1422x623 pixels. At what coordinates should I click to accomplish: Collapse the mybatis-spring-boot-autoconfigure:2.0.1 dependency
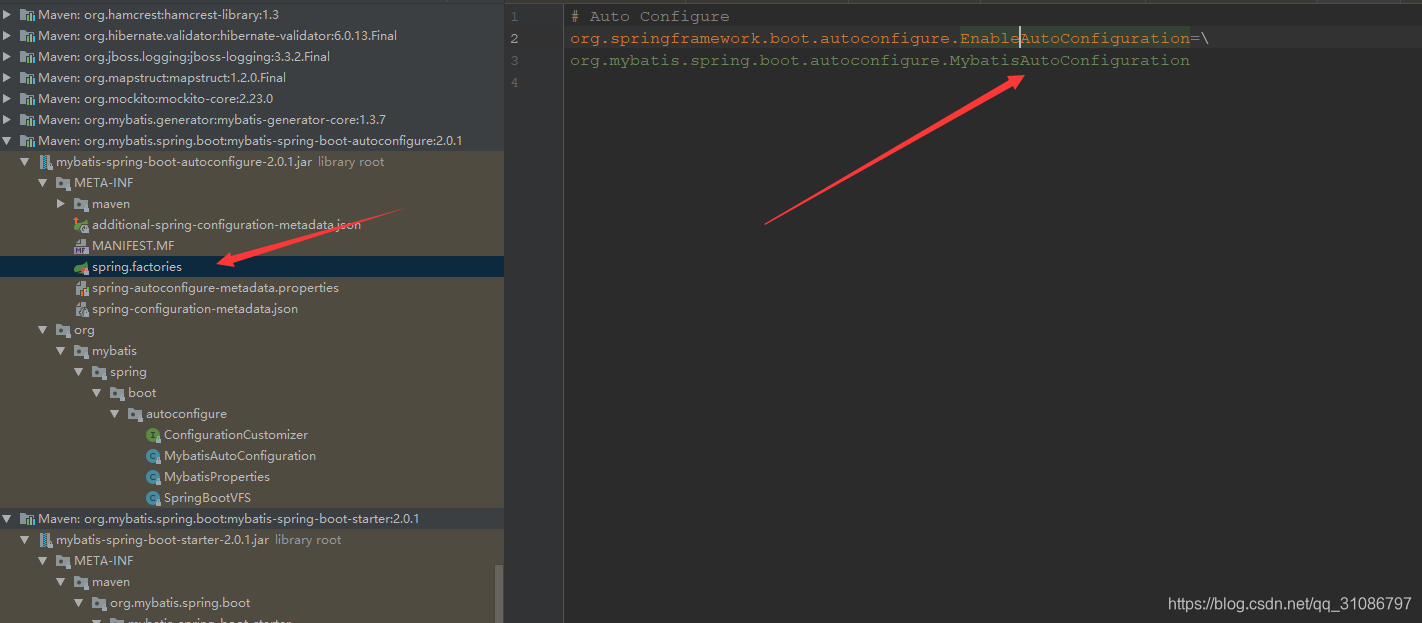coord(7,140)
